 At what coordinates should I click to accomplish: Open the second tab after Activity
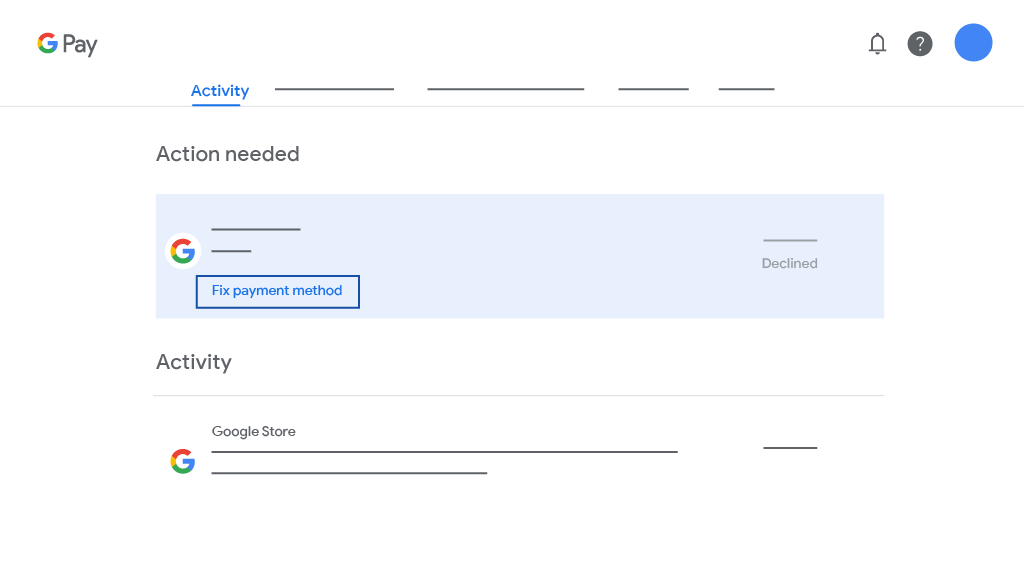(334, 90)
